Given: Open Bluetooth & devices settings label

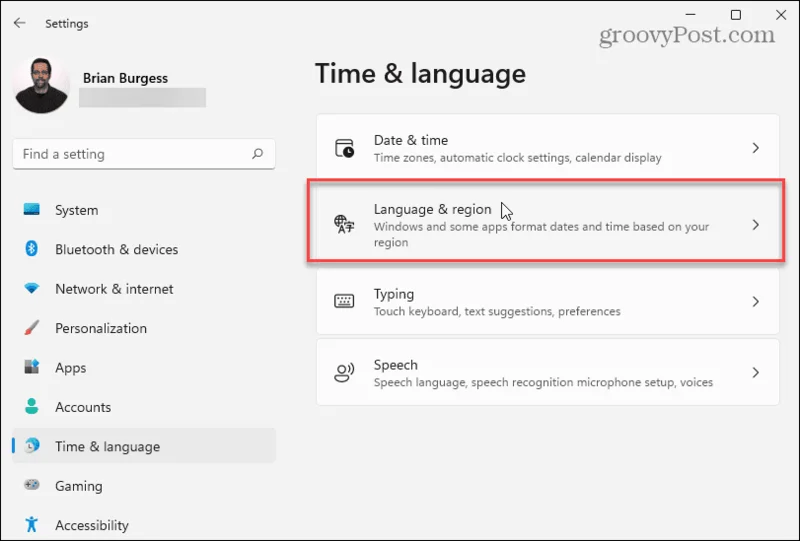Looking at the screenshot, I should coord(116,250).
